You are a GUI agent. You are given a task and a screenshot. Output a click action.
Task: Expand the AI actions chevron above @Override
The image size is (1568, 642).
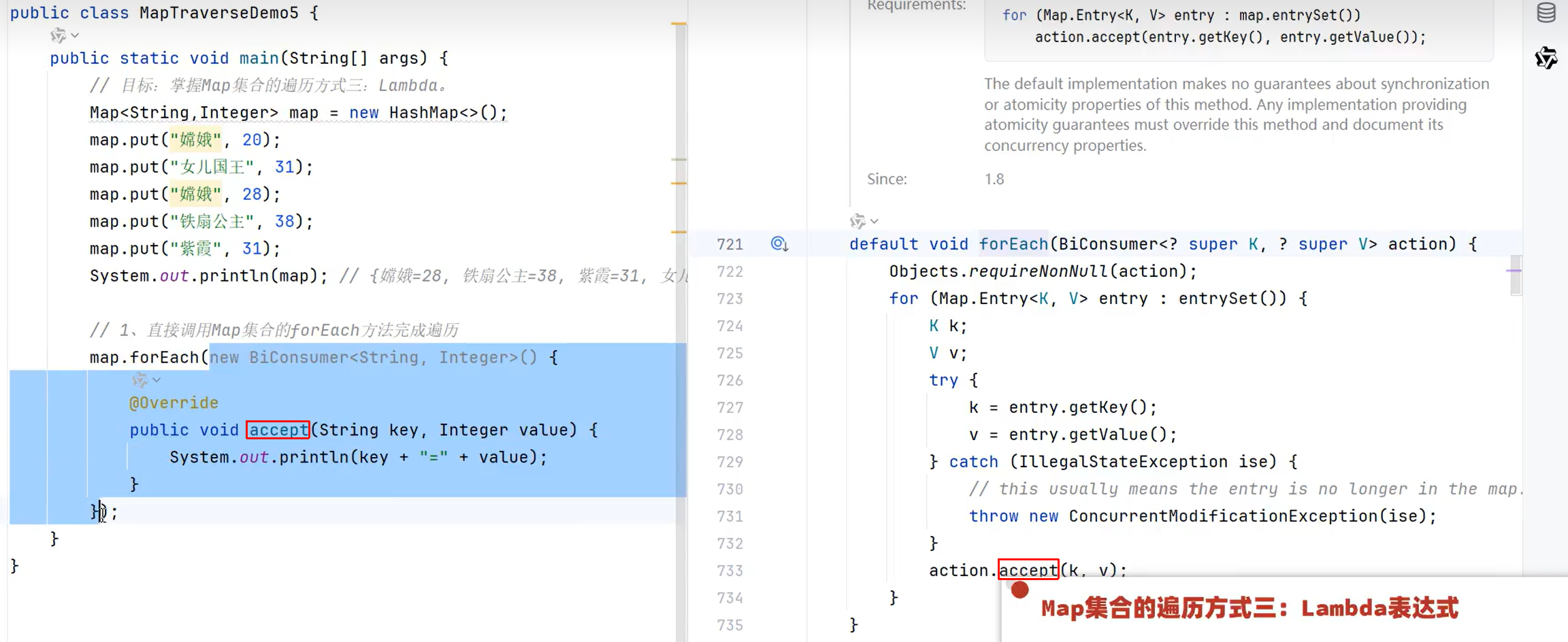coord(157,380)
